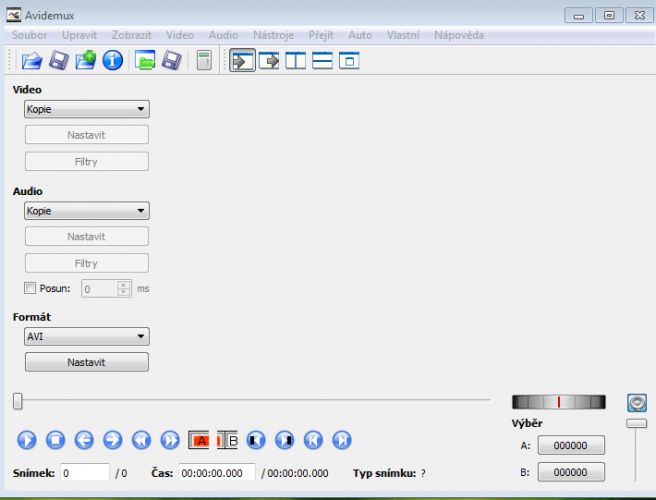Show file information via blue info icon
Image resolution: width=656 pixels, height=500 pixels.
click(x=113, y=61)
